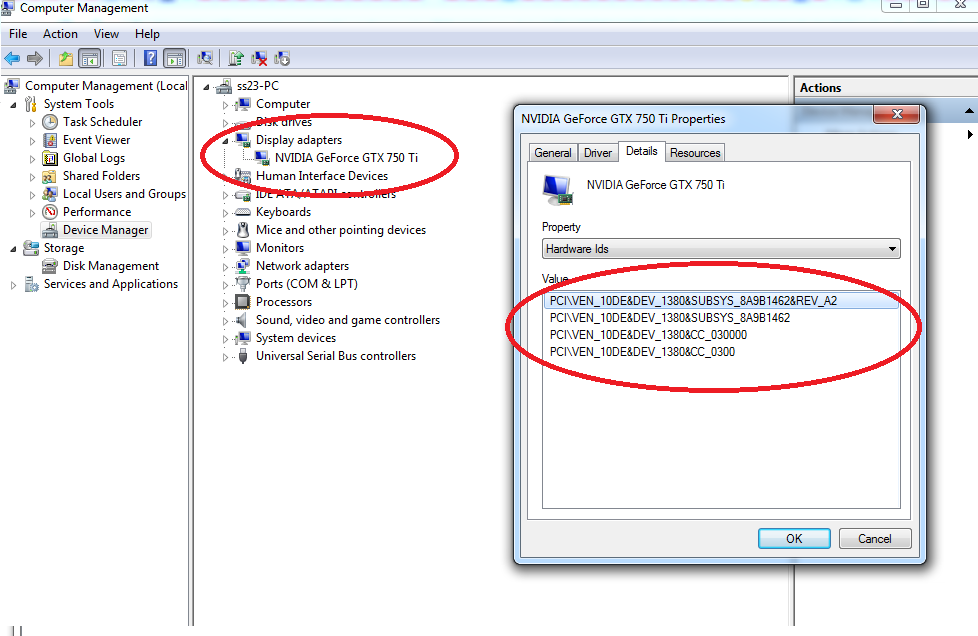Collapse the System Tools tree node
This screenshot has height=636, width=978.
click(13, 105)
